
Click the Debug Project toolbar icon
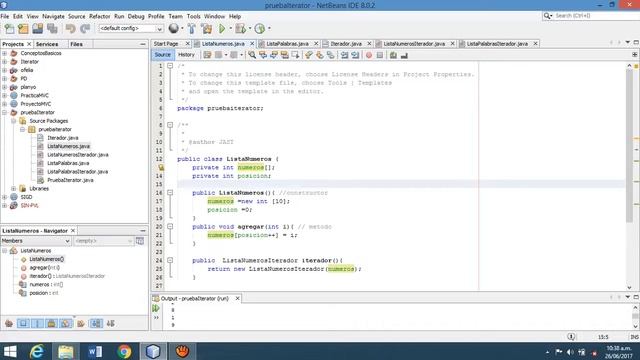(x=240, y=29)
